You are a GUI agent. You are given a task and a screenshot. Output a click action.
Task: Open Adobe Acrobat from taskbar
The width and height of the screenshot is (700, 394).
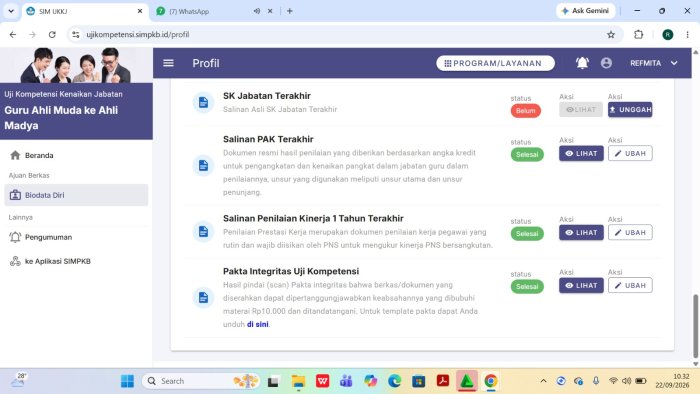[443, 381]
